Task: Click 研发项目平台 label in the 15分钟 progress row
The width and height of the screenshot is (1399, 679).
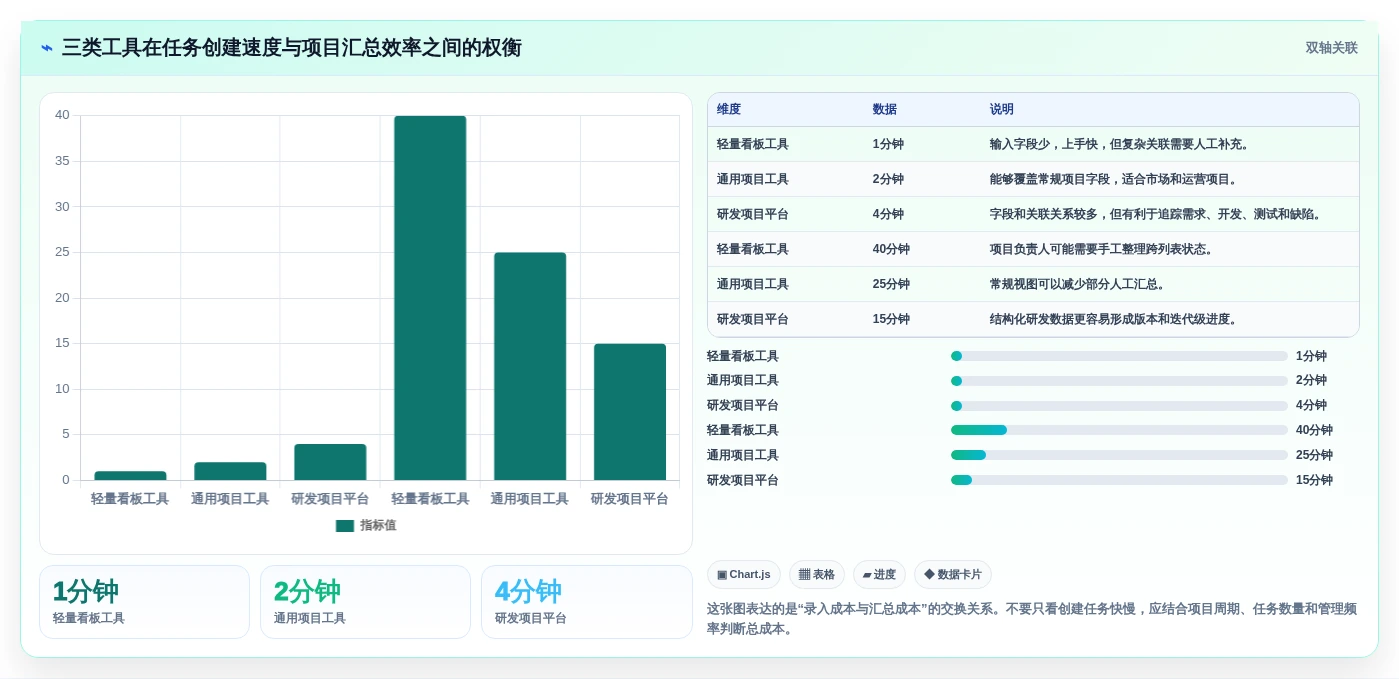Action: pos(743,480)
